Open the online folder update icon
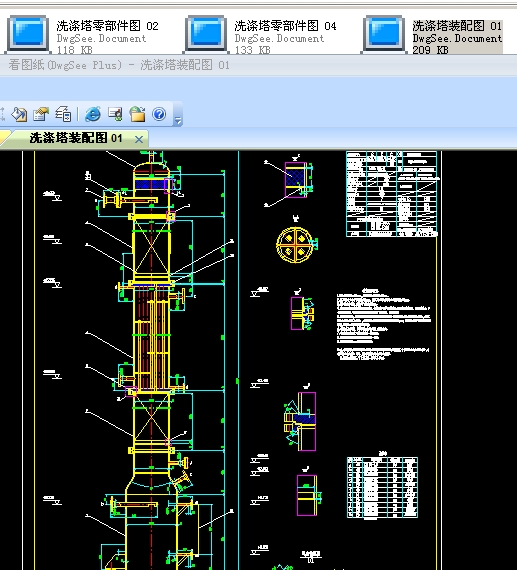The height and width of the screenshot is (570, 517). point(137,114)
